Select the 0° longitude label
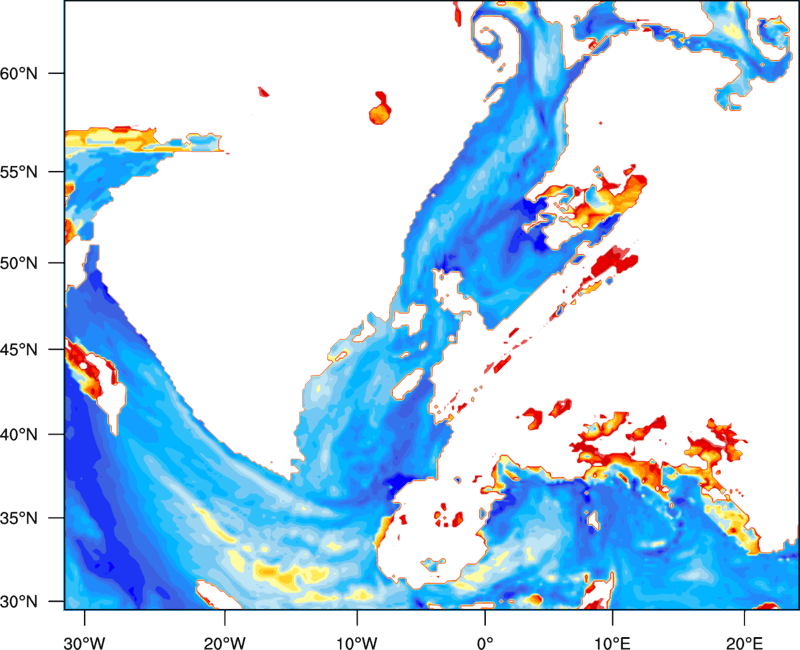This screenshot has width=800, height=650. [x=485, y=643]
